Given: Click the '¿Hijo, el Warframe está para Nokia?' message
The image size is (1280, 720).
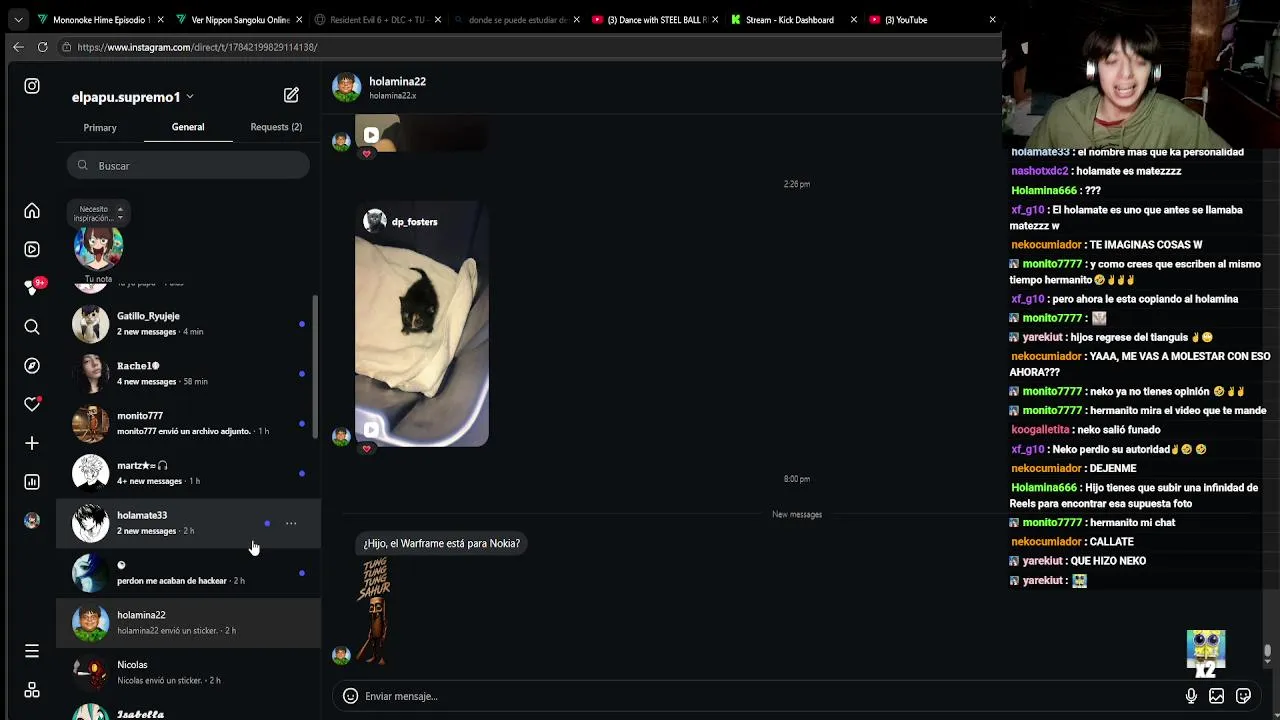Looking at the screenshot, I should pos(441,543).
